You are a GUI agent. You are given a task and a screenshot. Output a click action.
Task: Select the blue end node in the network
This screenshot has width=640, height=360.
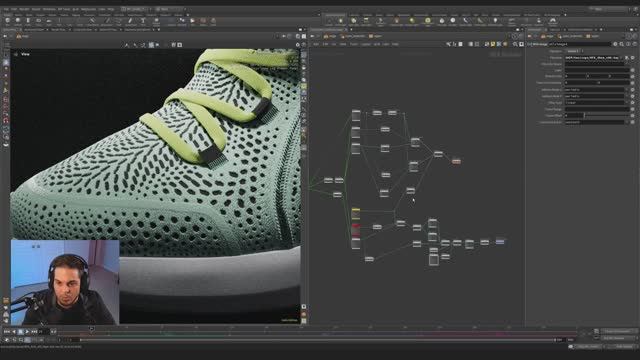pos(500,242)
